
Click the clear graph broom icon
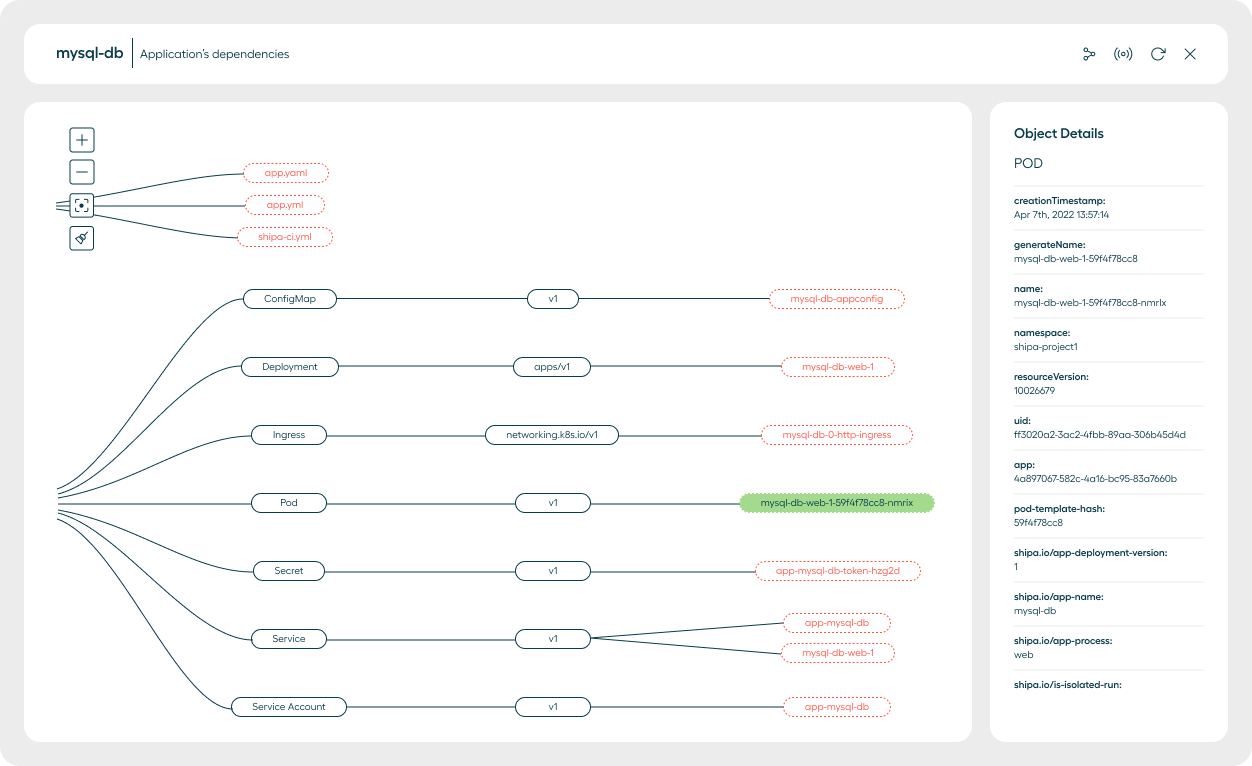point(82,238)
